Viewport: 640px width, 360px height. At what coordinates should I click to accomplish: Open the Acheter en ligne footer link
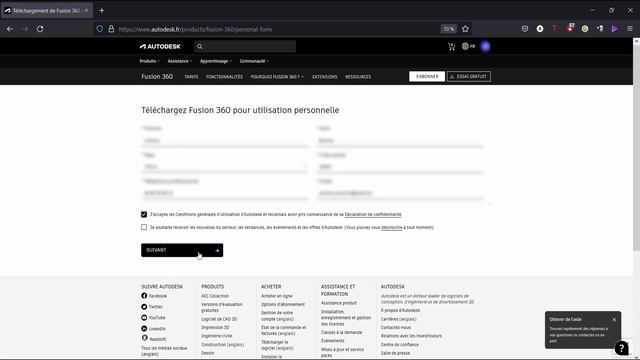point(277,296)
